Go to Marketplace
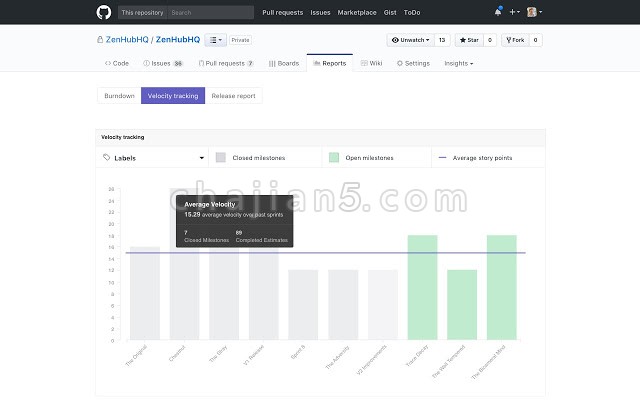This screenshot has width=640, height=400. click(357, 13)
